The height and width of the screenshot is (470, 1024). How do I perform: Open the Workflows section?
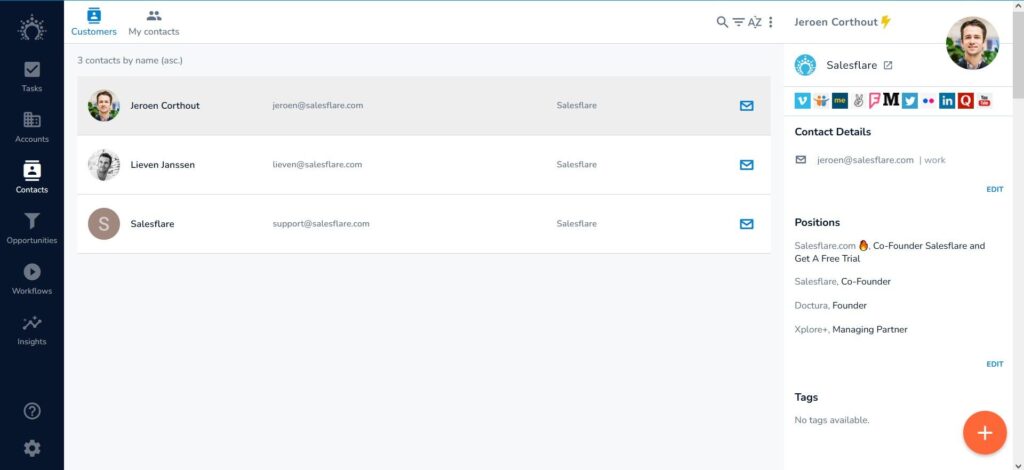(31, 279)
